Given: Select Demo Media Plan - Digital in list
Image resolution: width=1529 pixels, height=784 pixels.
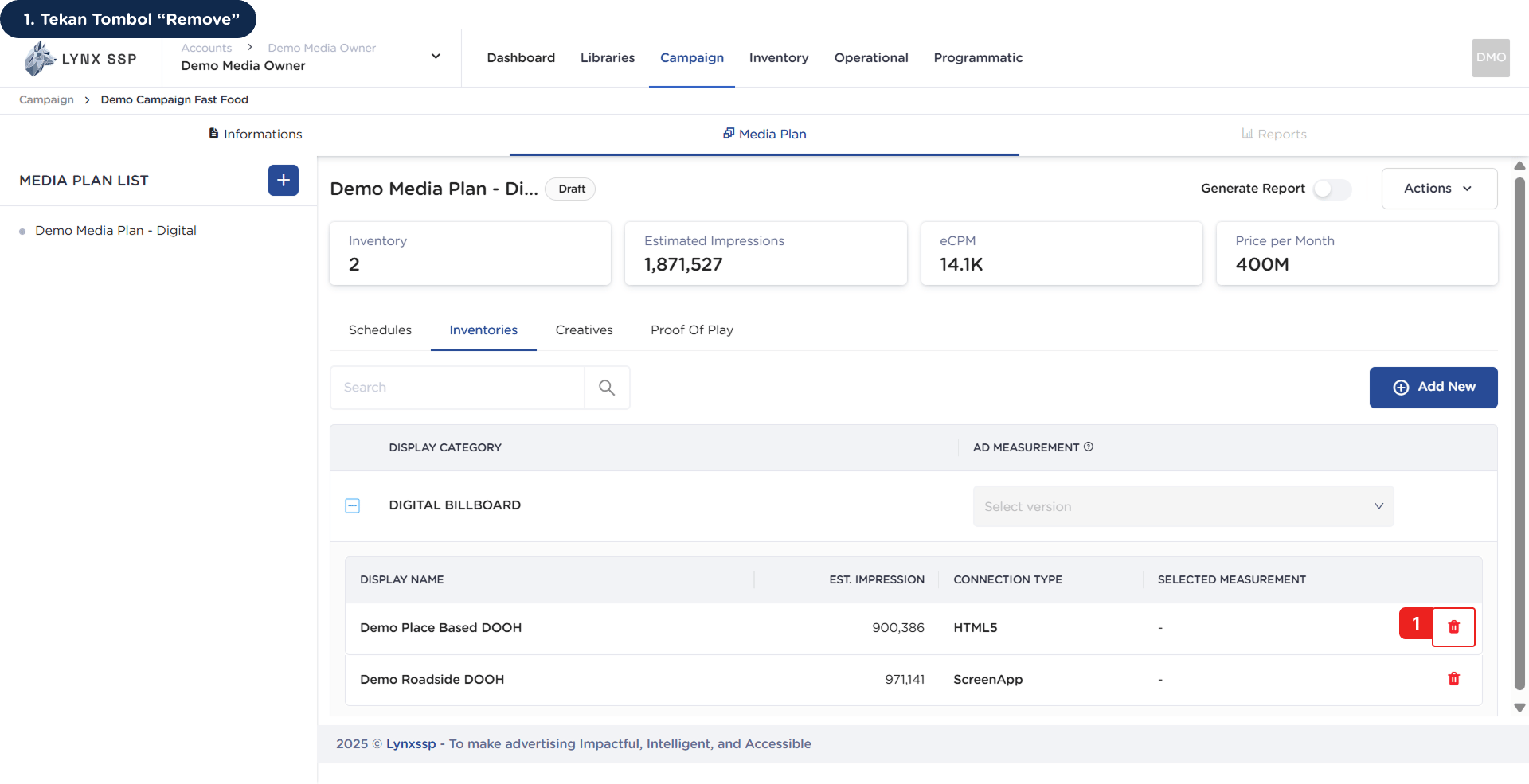Looking at the screenshot, I should tap(115, 231).
